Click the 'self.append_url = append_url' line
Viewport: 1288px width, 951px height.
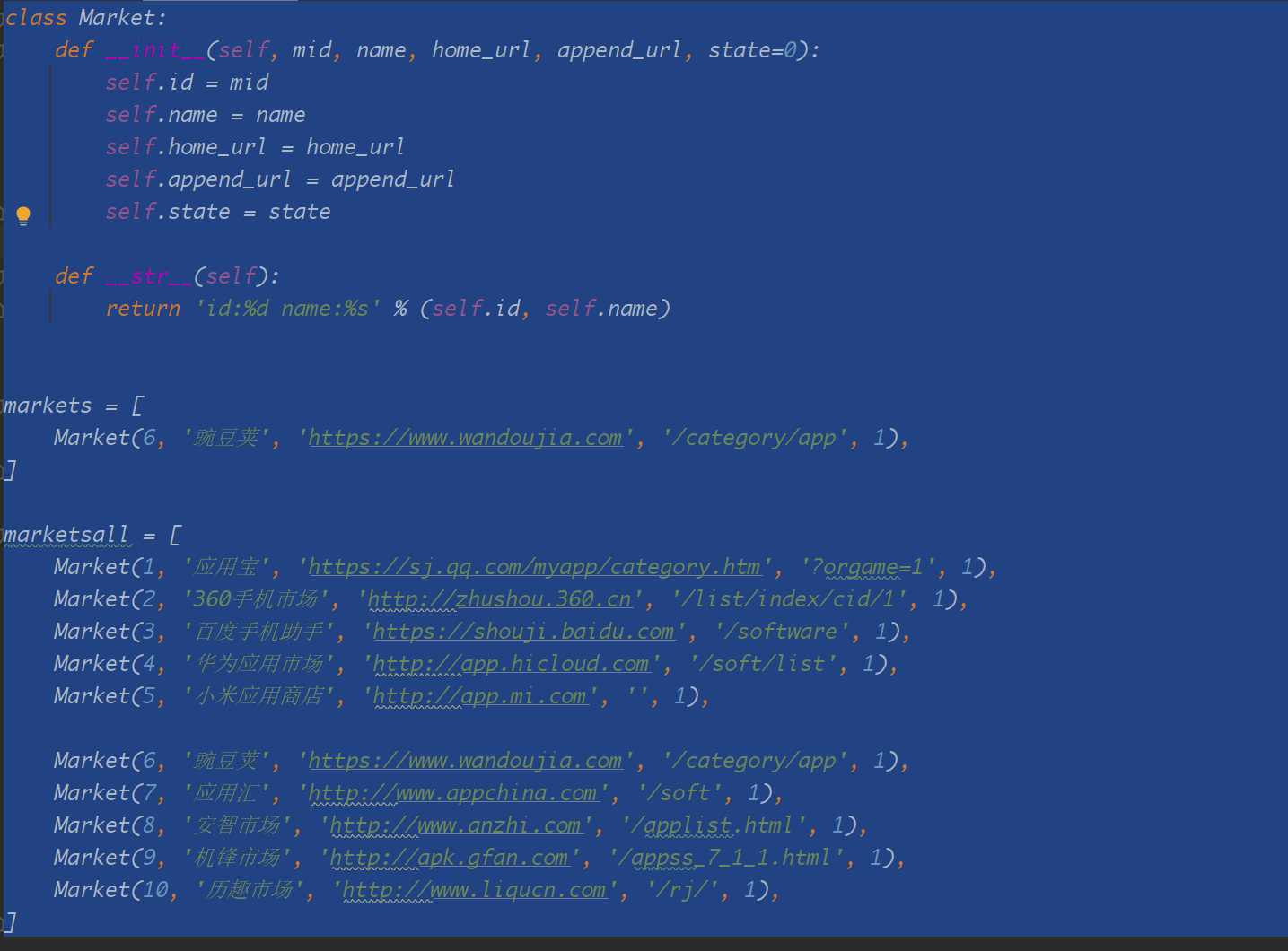tap(280, 179)
